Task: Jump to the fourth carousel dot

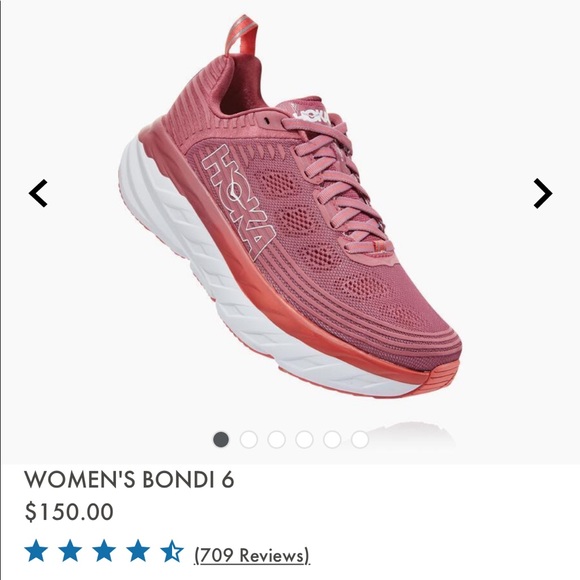Action: coord(304,439)
